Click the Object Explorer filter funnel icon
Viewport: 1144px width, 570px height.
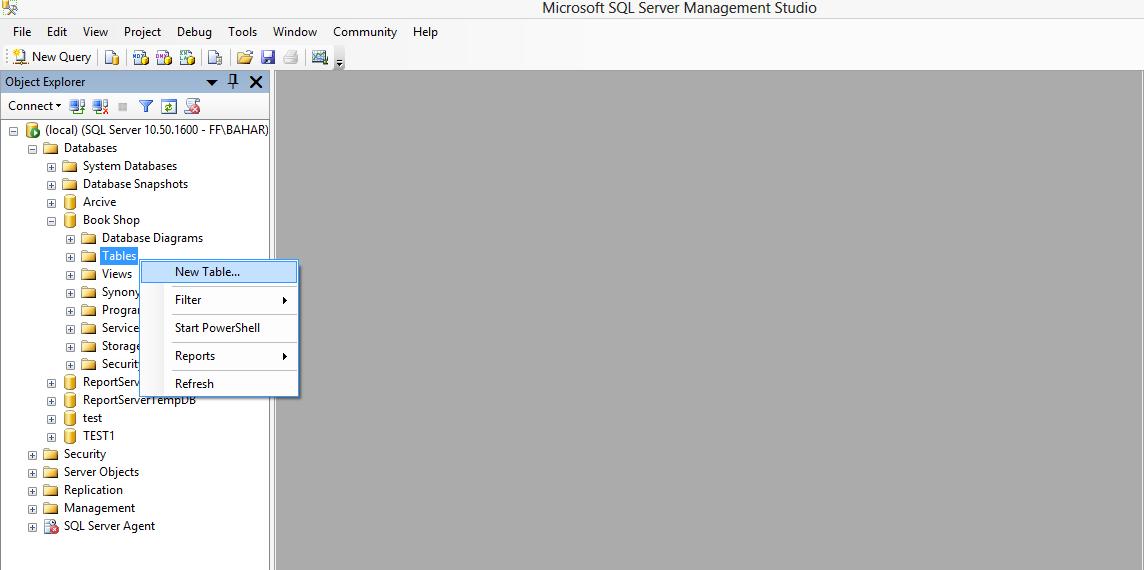146,106
